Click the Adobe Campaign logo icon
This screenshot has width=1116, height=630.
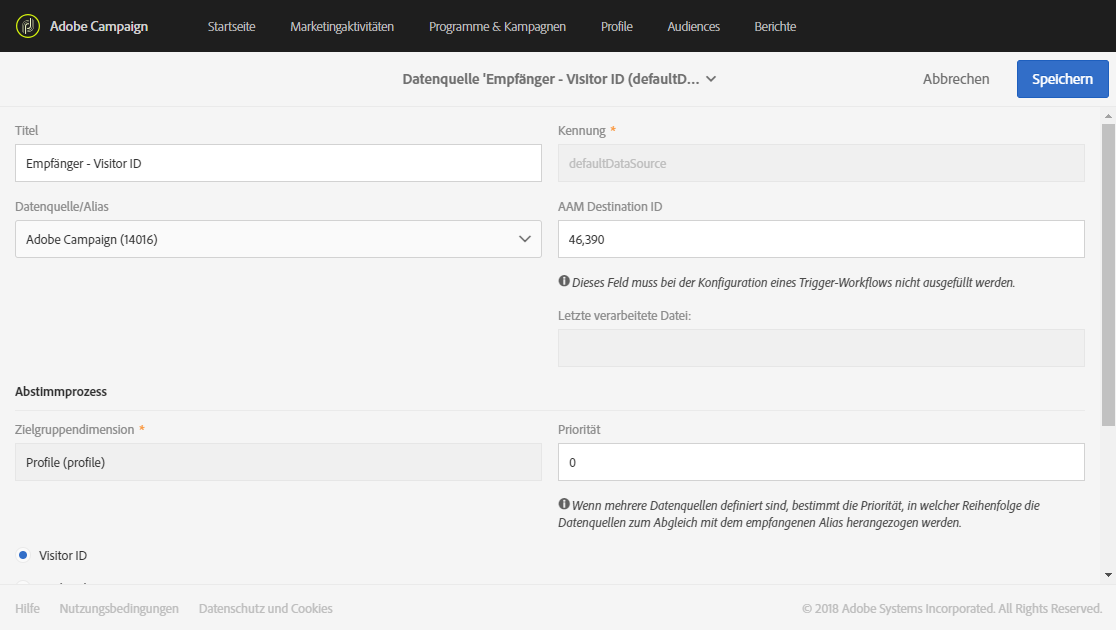(28, 26)
